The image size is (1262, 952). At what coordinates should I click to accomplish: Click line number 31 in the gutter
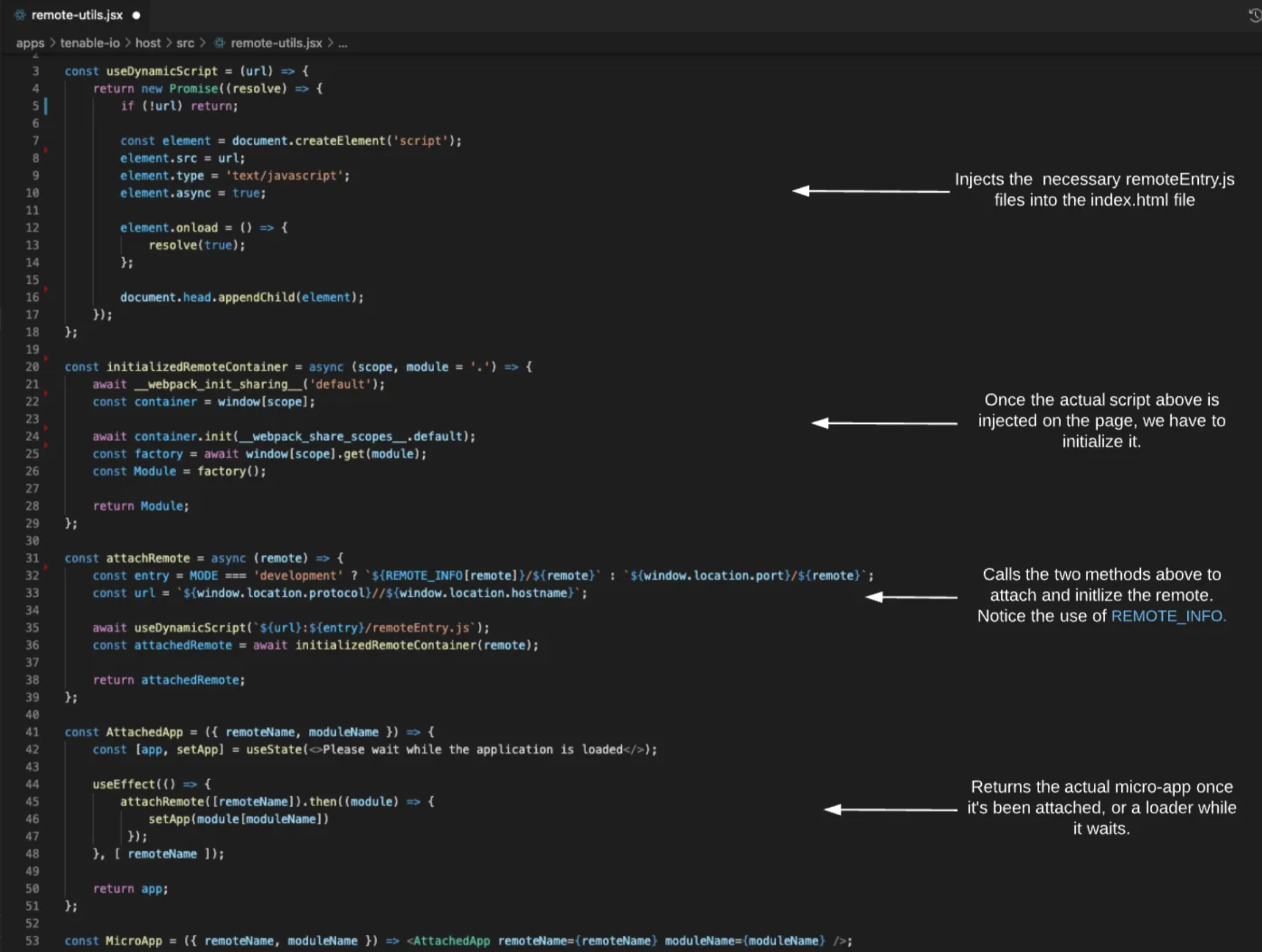(x=32, y=558)
